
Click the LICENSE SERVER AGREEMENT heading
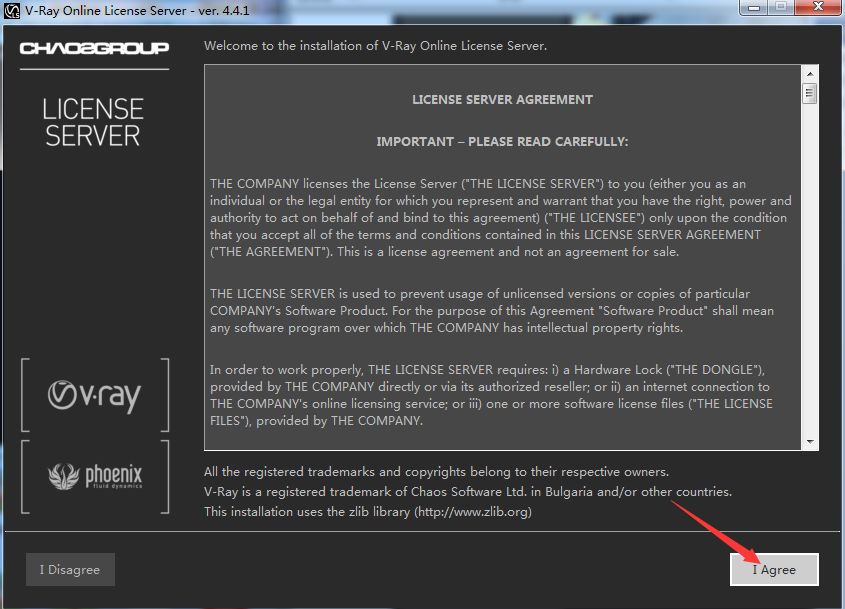tap(502, 100)
